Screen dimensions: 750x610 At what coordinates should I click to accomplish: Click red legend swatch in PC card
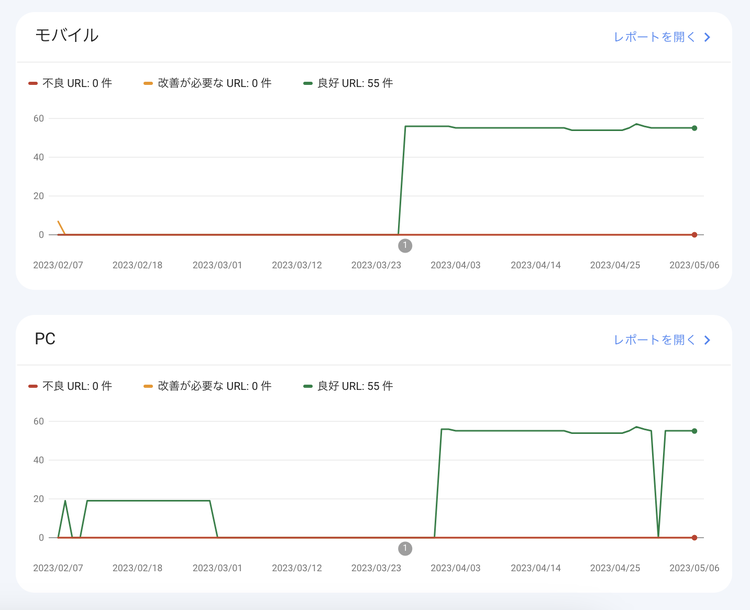pos(33,386)
